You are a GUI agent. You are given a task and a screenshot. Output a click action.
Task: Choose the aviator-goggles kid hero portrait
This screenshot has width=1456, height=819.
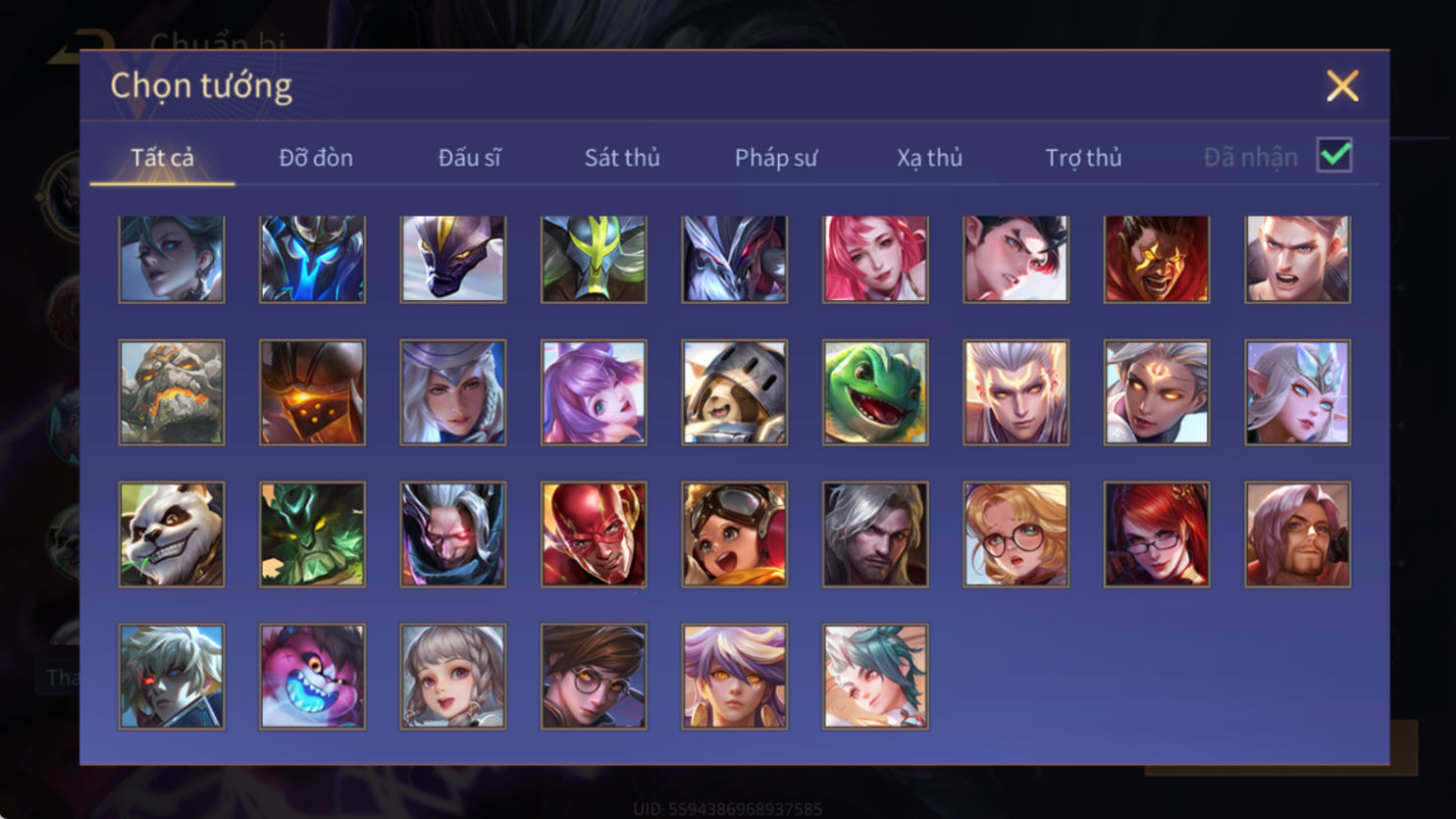pos(734,535)
